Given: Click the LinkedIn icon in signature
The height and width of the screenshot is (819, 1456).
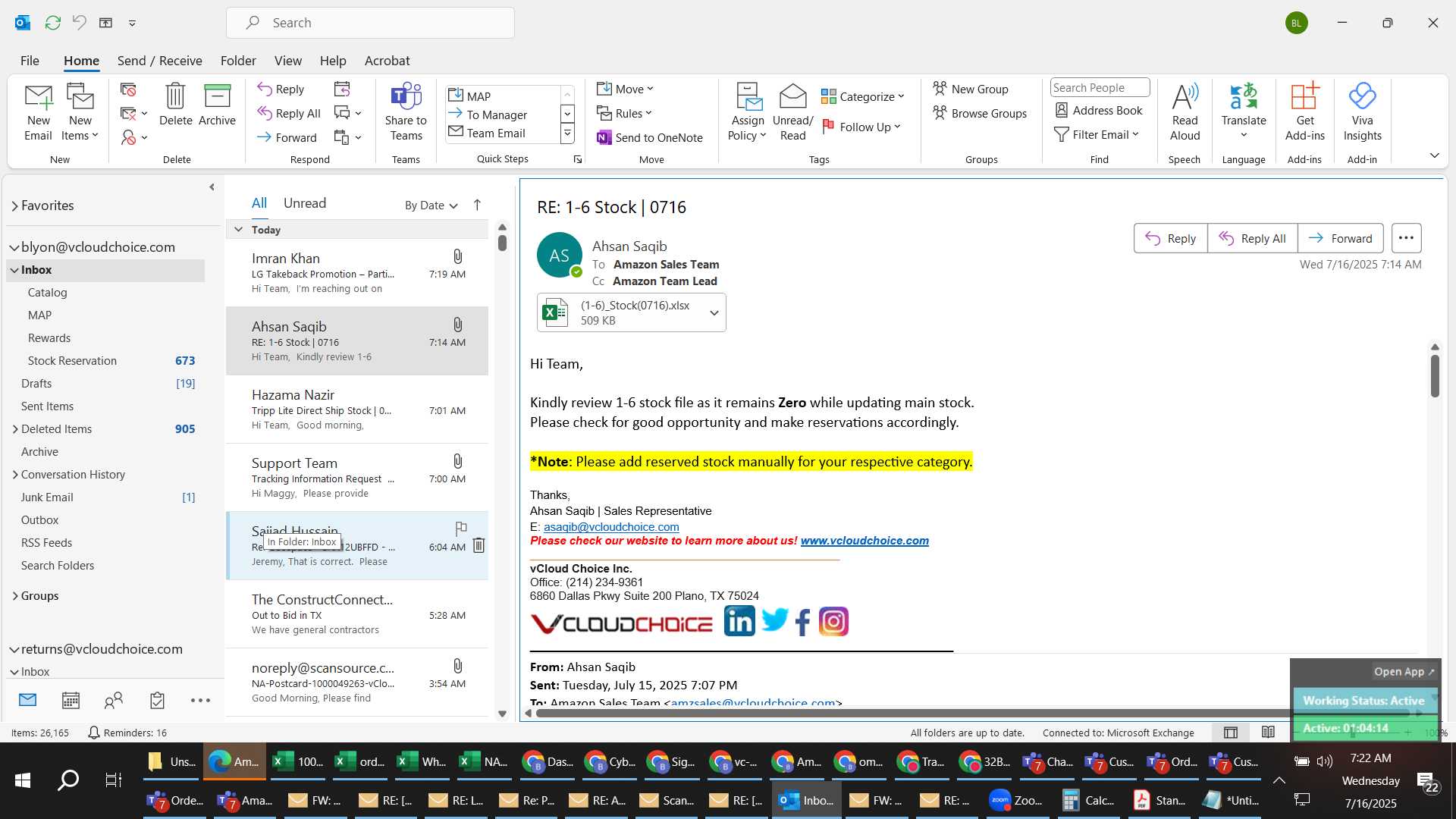Looking at the screenshot, I should pyautogui.click(x=739, y=621).
